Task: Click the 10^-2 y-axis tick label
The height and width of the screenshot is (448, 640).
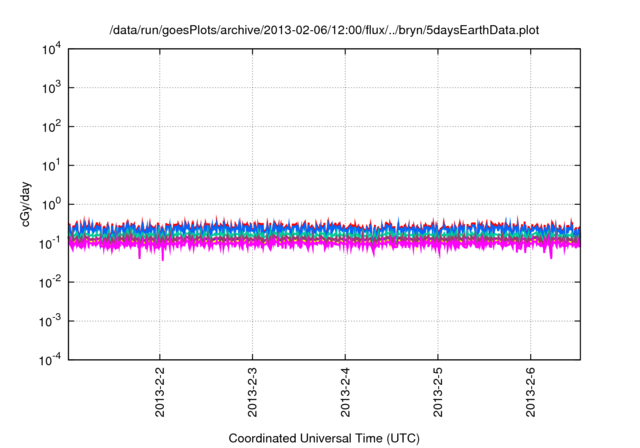Action: [50, 282]
